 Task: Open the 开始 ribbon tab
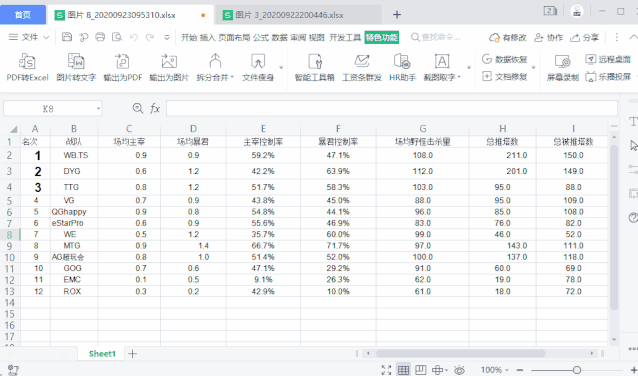(189, 37)
